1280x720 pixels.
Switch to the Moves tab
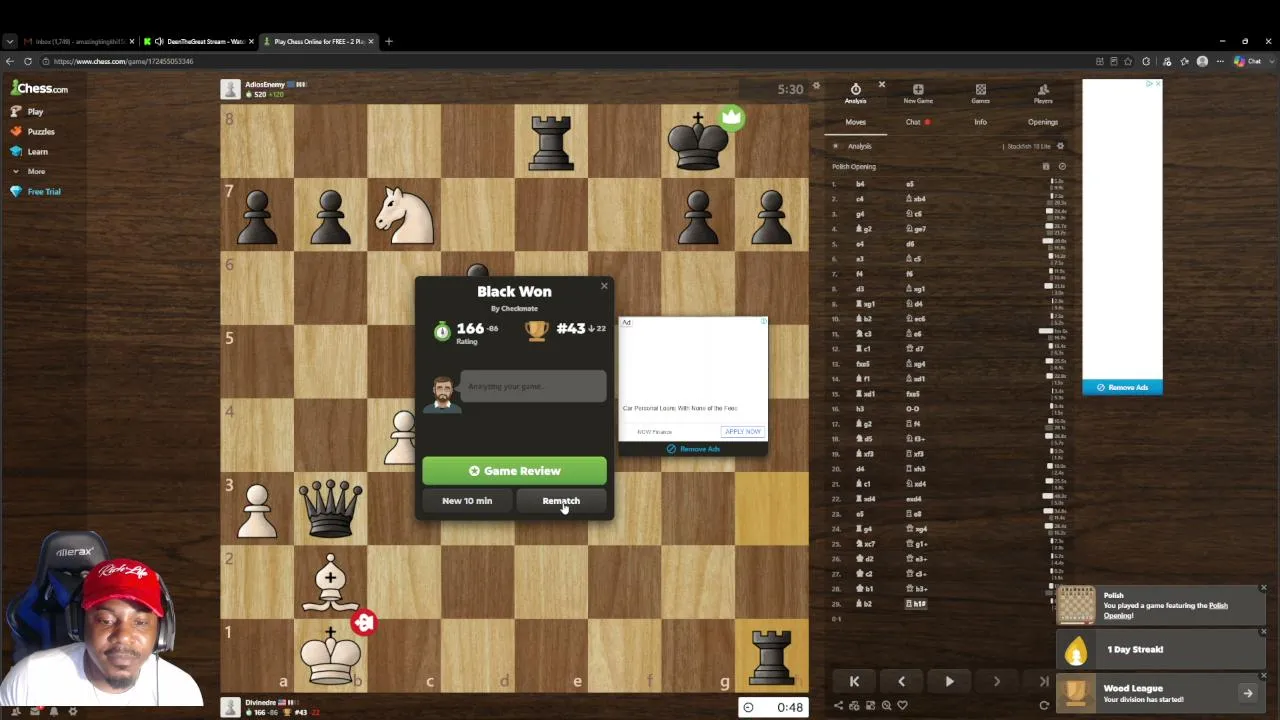[855, 122]
